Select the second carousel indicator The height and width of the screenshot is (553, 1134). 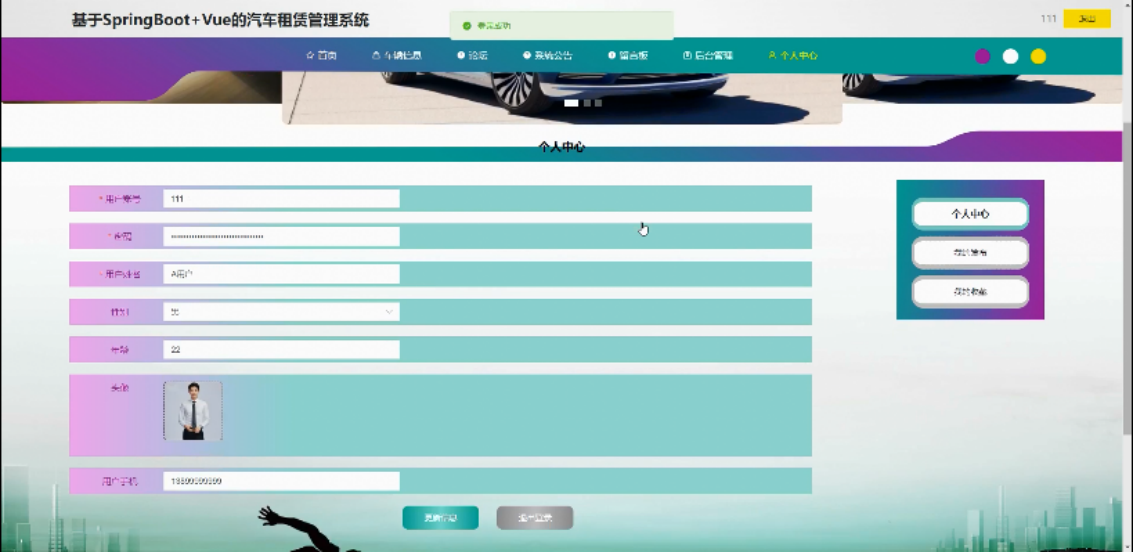[x=587, y=103]
